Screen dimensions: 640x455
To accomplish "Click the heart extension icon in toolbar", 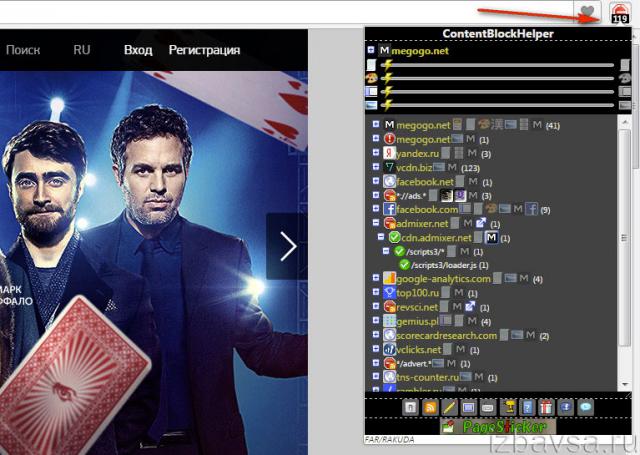I will [x=587, y=12].
